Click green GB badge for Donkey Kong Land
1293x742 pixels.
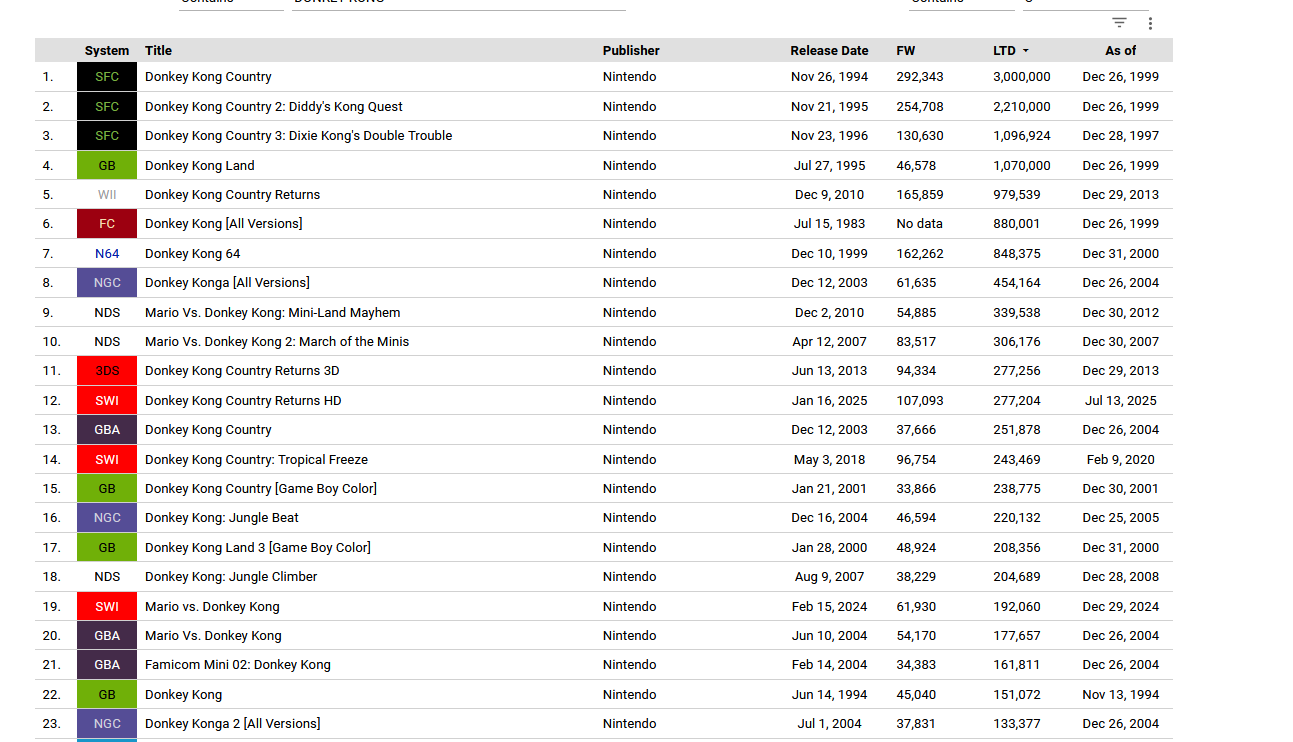tap(107, 166)
